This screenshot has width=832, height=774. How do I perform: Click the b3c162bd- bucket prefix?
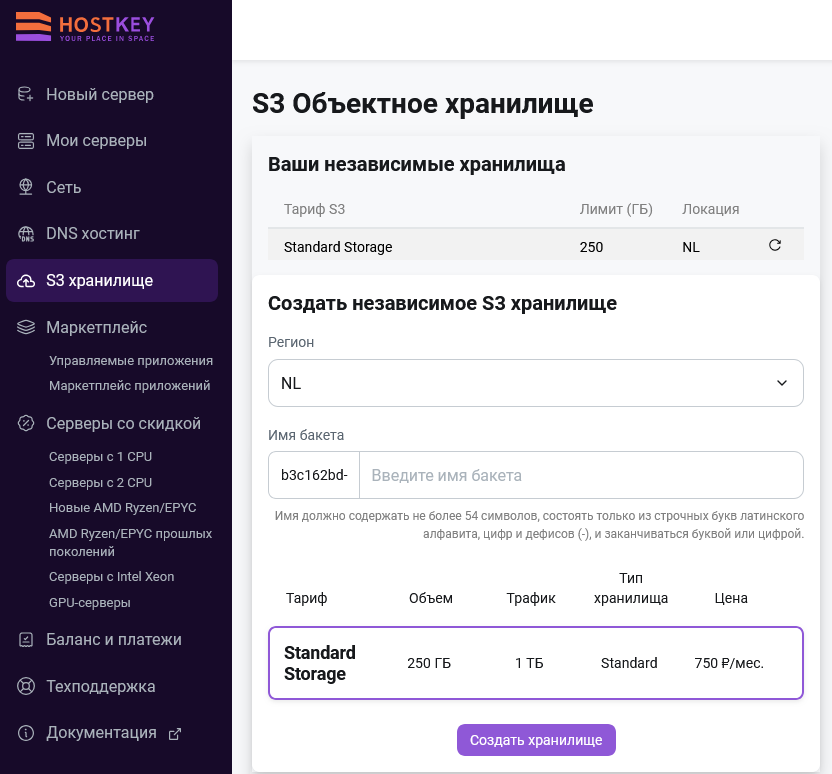314,475
